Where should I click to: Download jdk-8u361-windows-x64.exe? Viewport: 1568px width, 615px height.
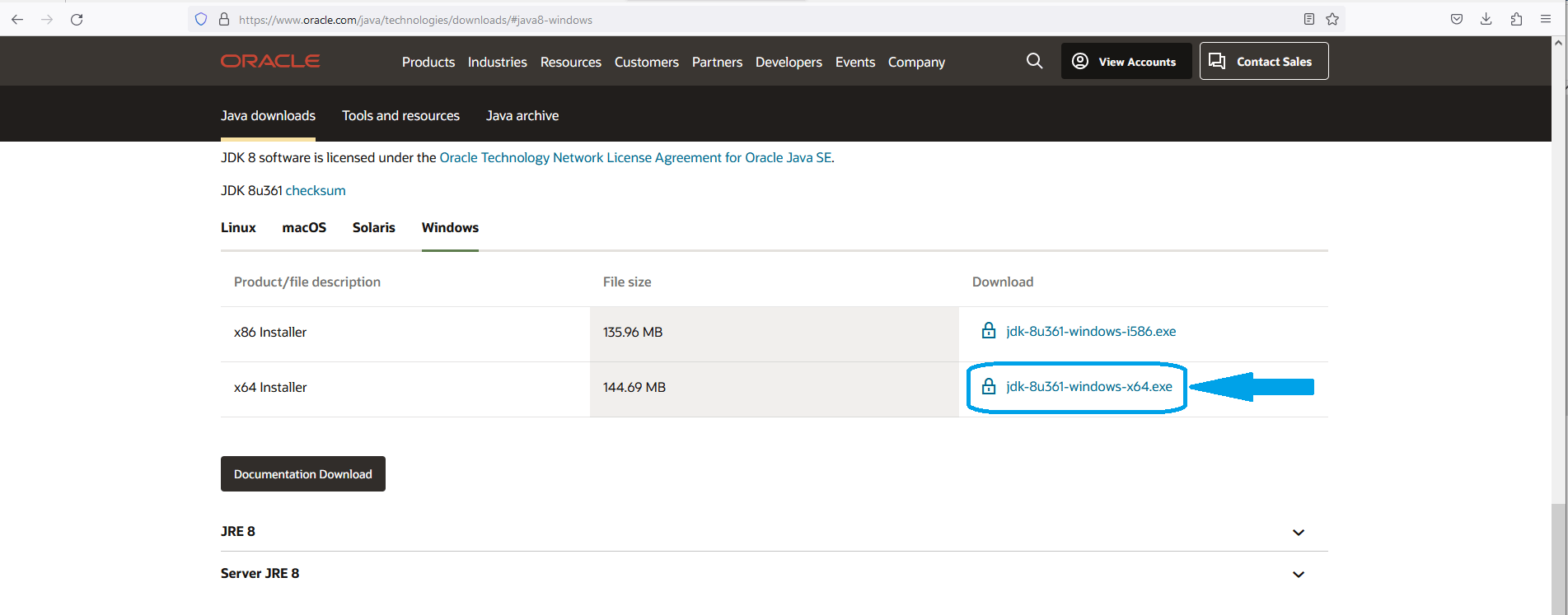pyautogui.click(x=1089, y=386)
